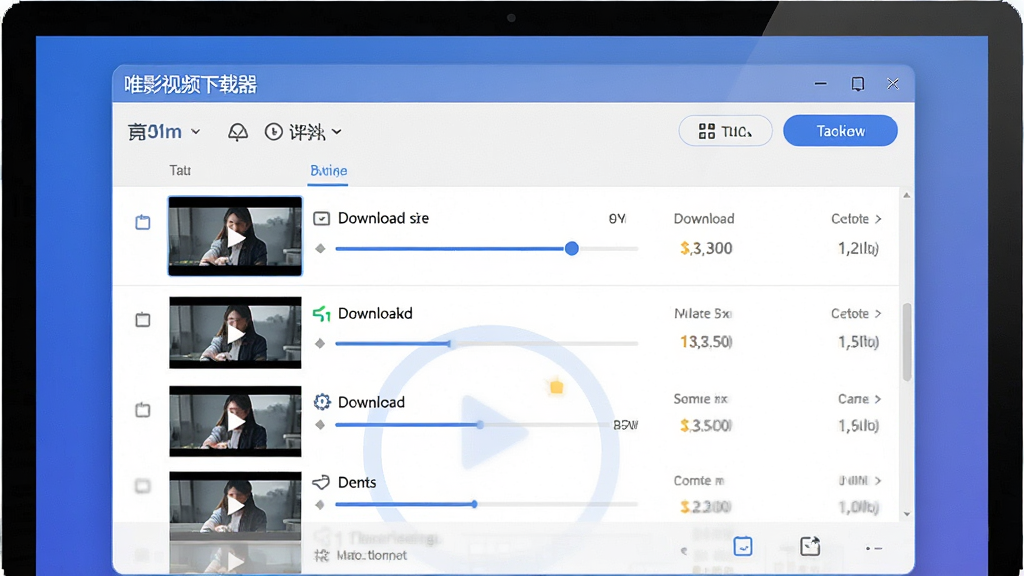Expand the chevron in Dents row
This screenshot has width=1024, height=576.
click(878, 481)
